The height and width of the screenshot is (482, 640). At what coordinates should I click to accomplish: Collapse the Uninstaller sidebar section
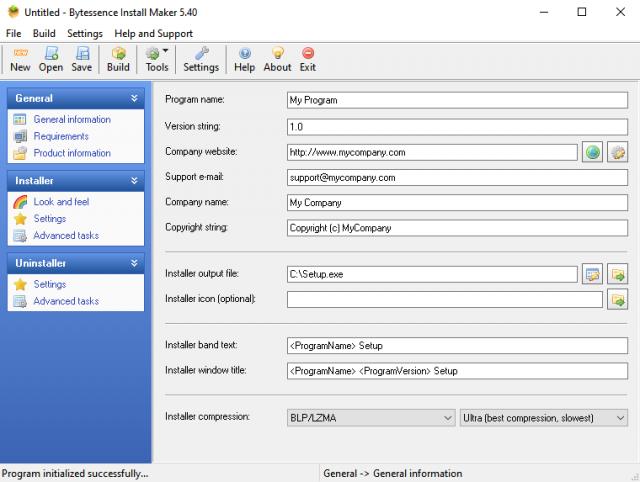tap(134, 263)
